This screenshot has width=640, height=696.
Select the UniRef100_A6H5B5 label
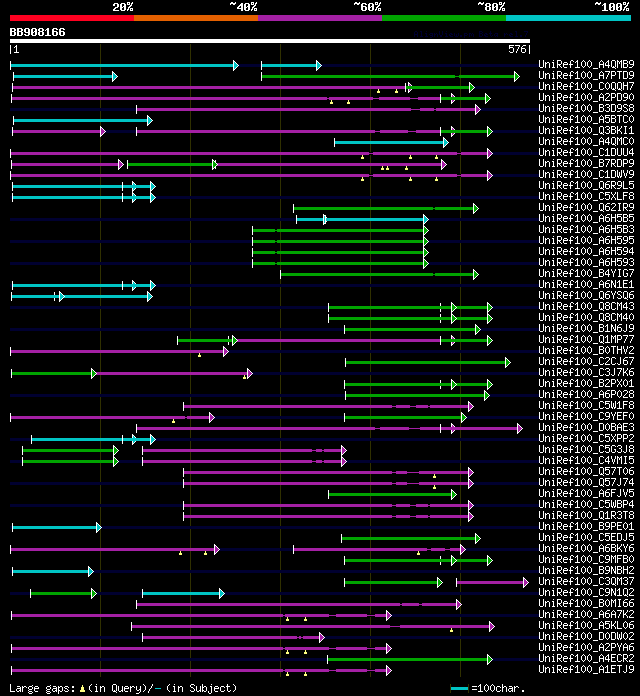coord(586,218)
